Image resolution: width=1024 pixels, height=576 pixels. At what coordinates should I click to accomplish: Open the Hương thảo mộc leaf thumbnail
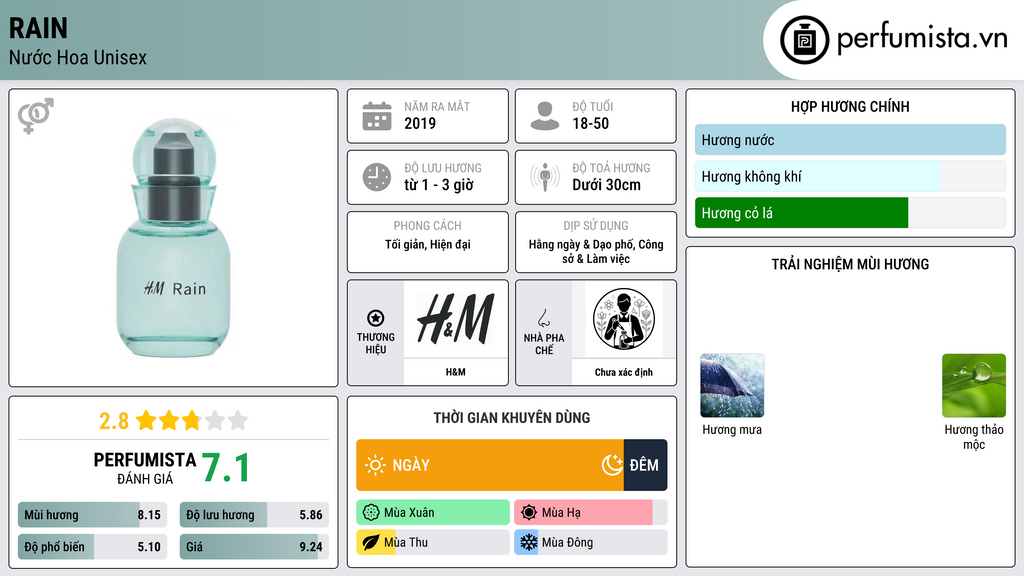click(974, 385)
